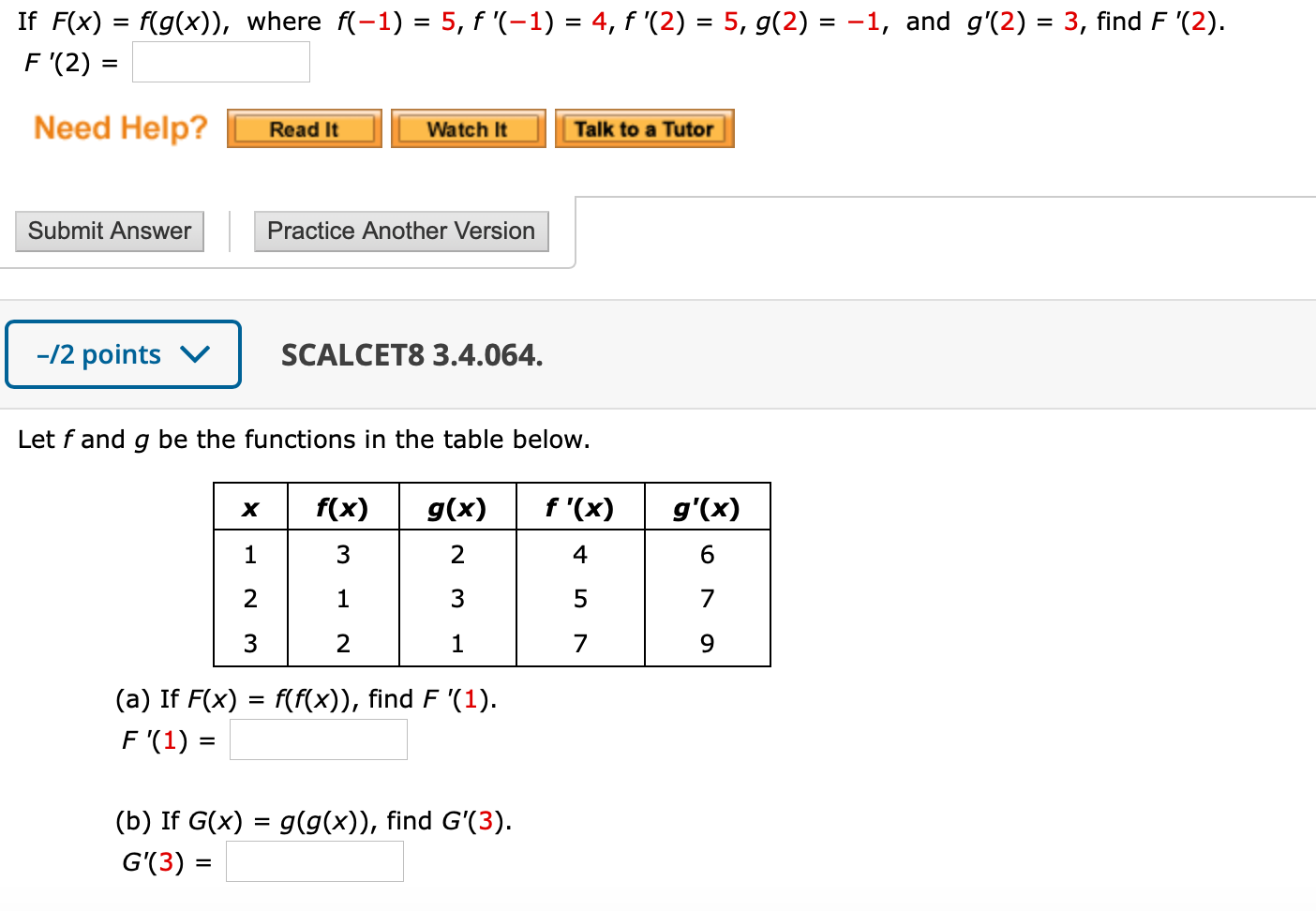
Task: Click the F'(2) answer input box
Action: (x=220, y=61)
